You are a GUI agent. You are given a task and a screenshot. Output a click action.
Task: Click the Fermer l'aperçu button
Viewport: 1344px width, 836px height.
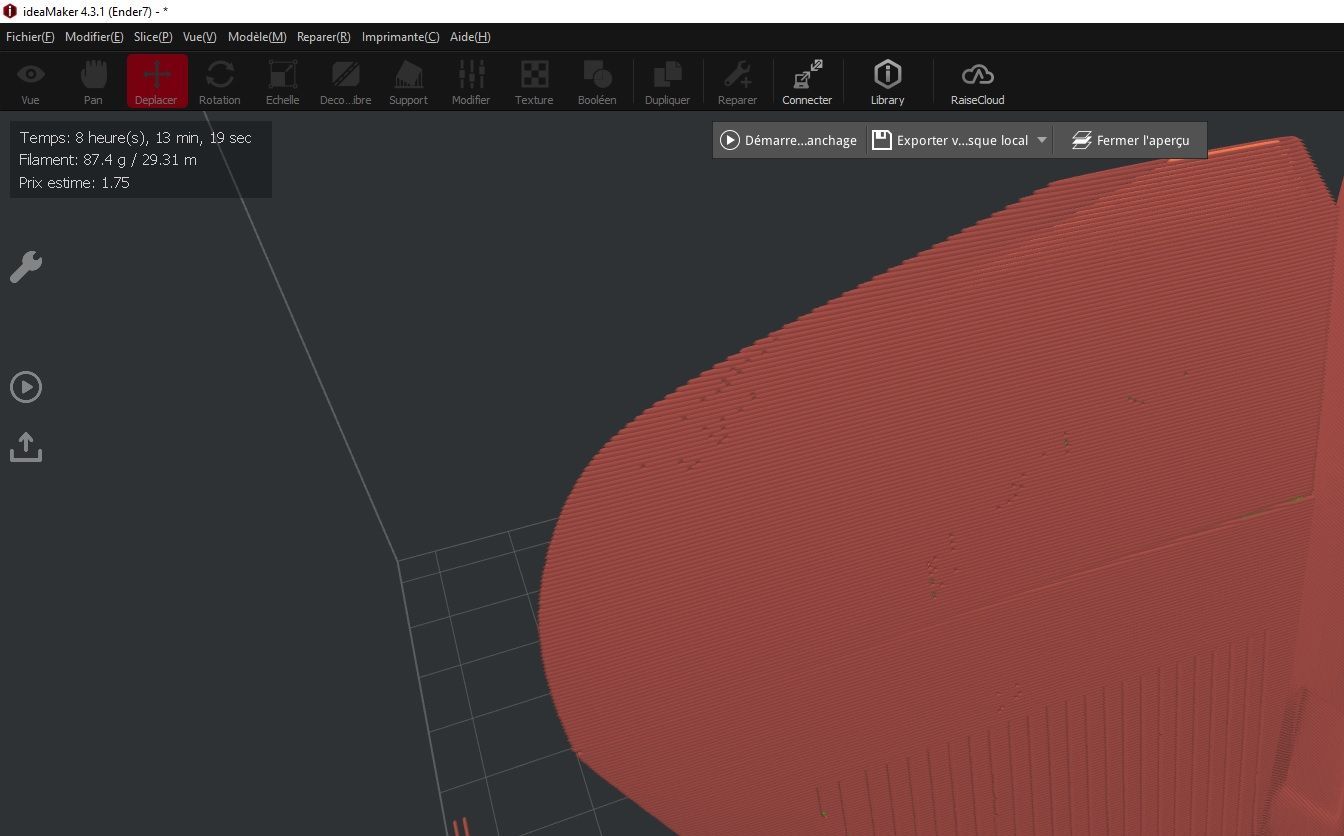click(x=1130, y=141)
